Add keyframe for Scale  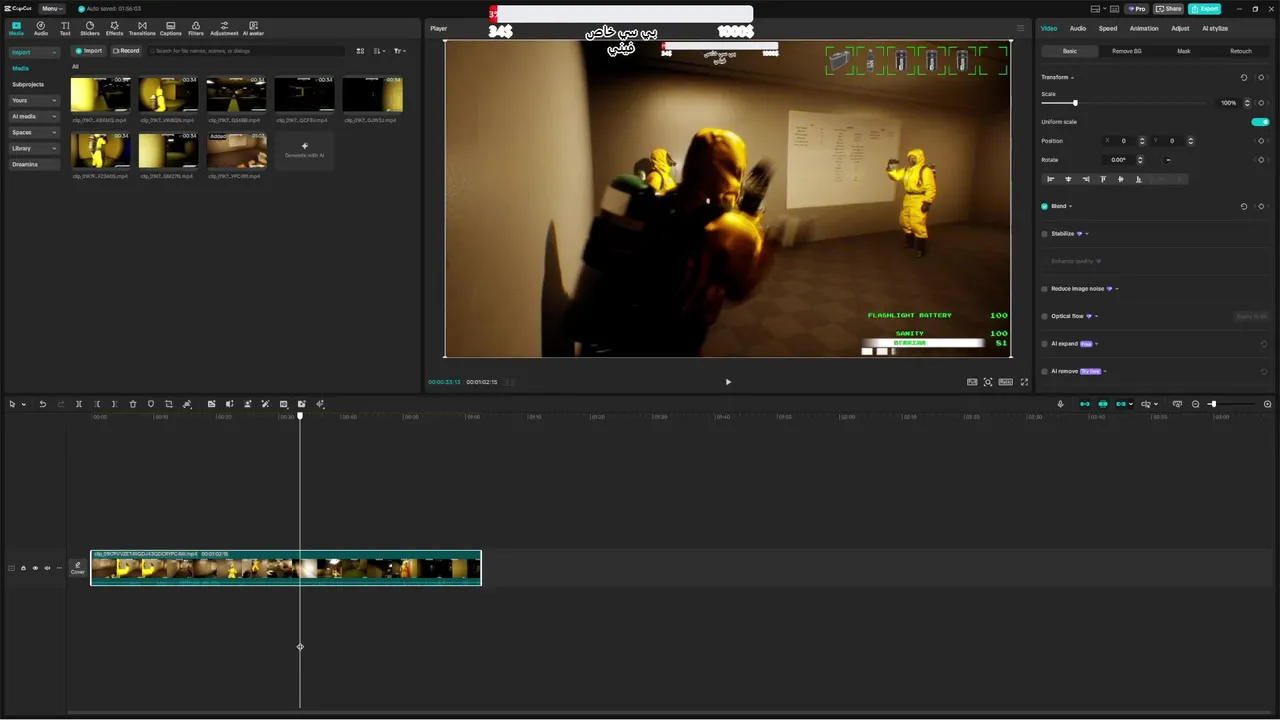[x=1262, y=103]
